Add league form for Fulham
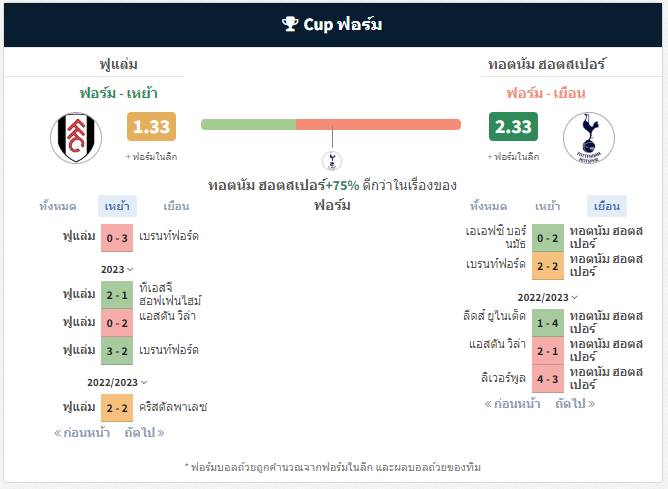 pos(151,157)
